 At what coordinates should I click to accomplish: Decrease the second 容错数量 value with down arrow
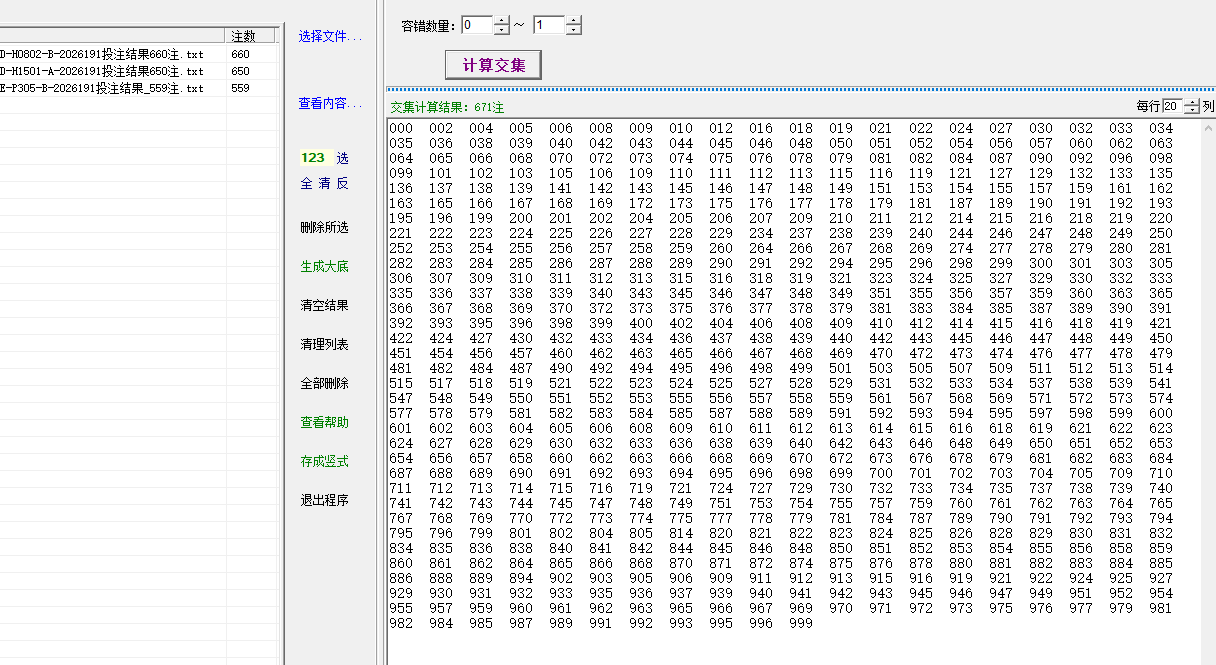coord(573,30)
